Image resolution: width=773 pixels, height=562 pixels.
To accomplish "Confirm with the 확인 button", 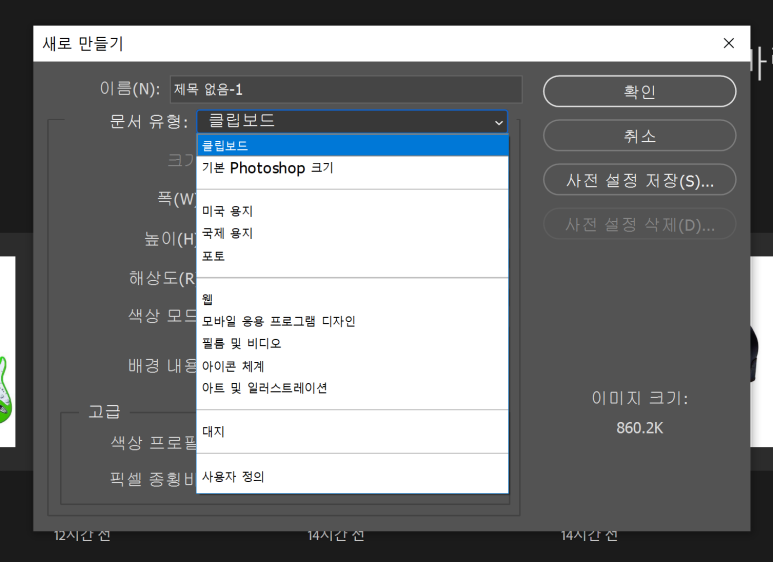I will click(639, 91).
